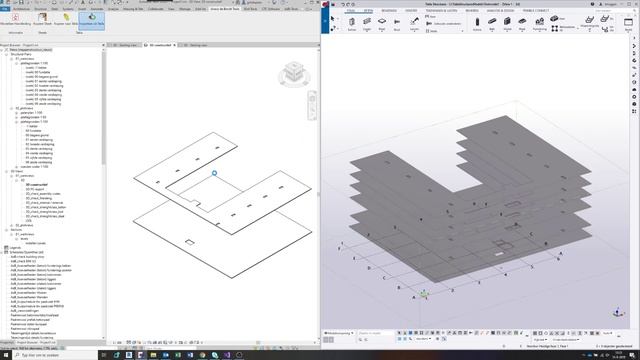Switch to the Architecture ribbon tab in Revit
The height and width of the screenshot is (360, 640).
tap(21, 9)
